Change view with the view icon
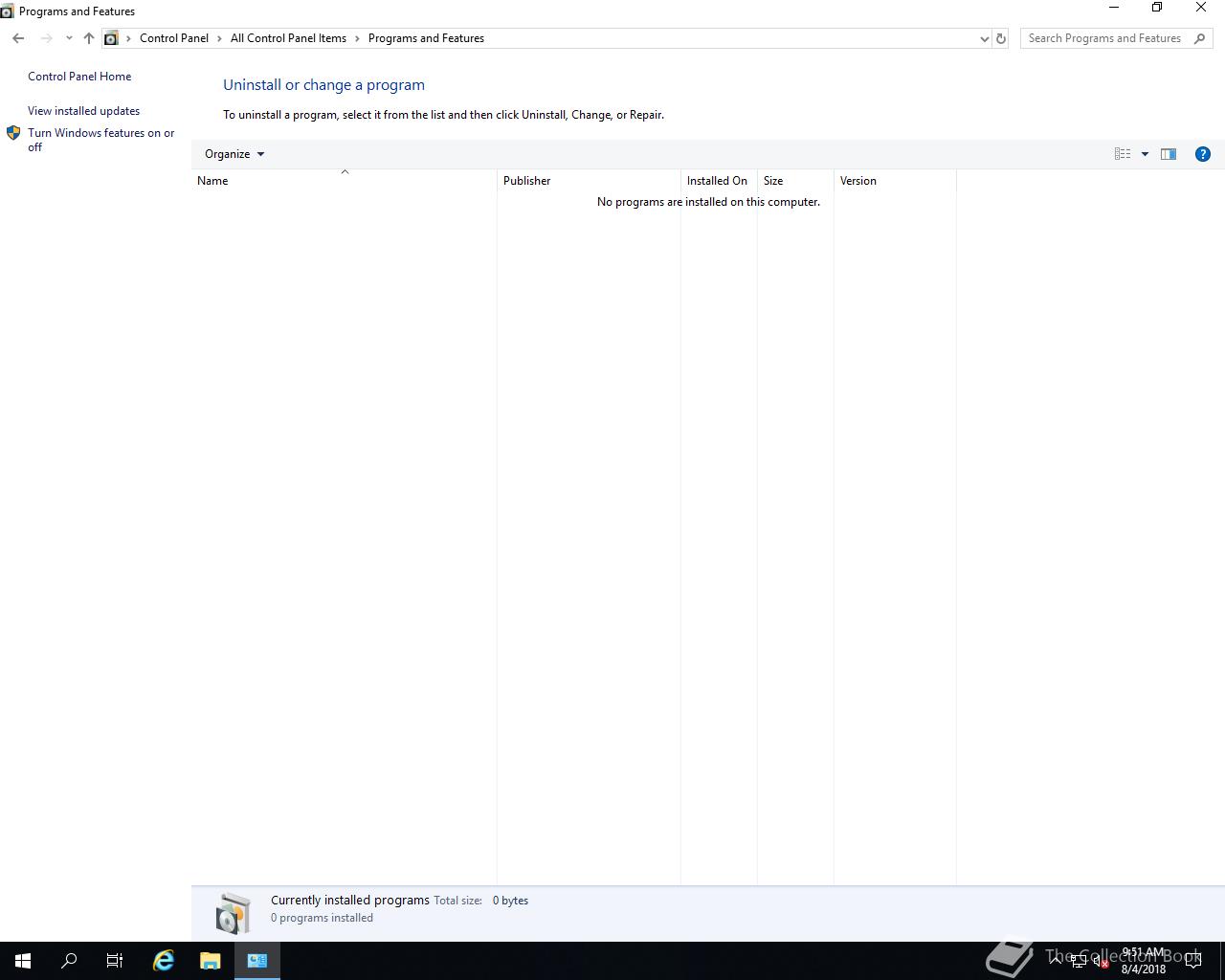Image resolution: width=1225 pixels, height=980 pixels. point(1123,154)
